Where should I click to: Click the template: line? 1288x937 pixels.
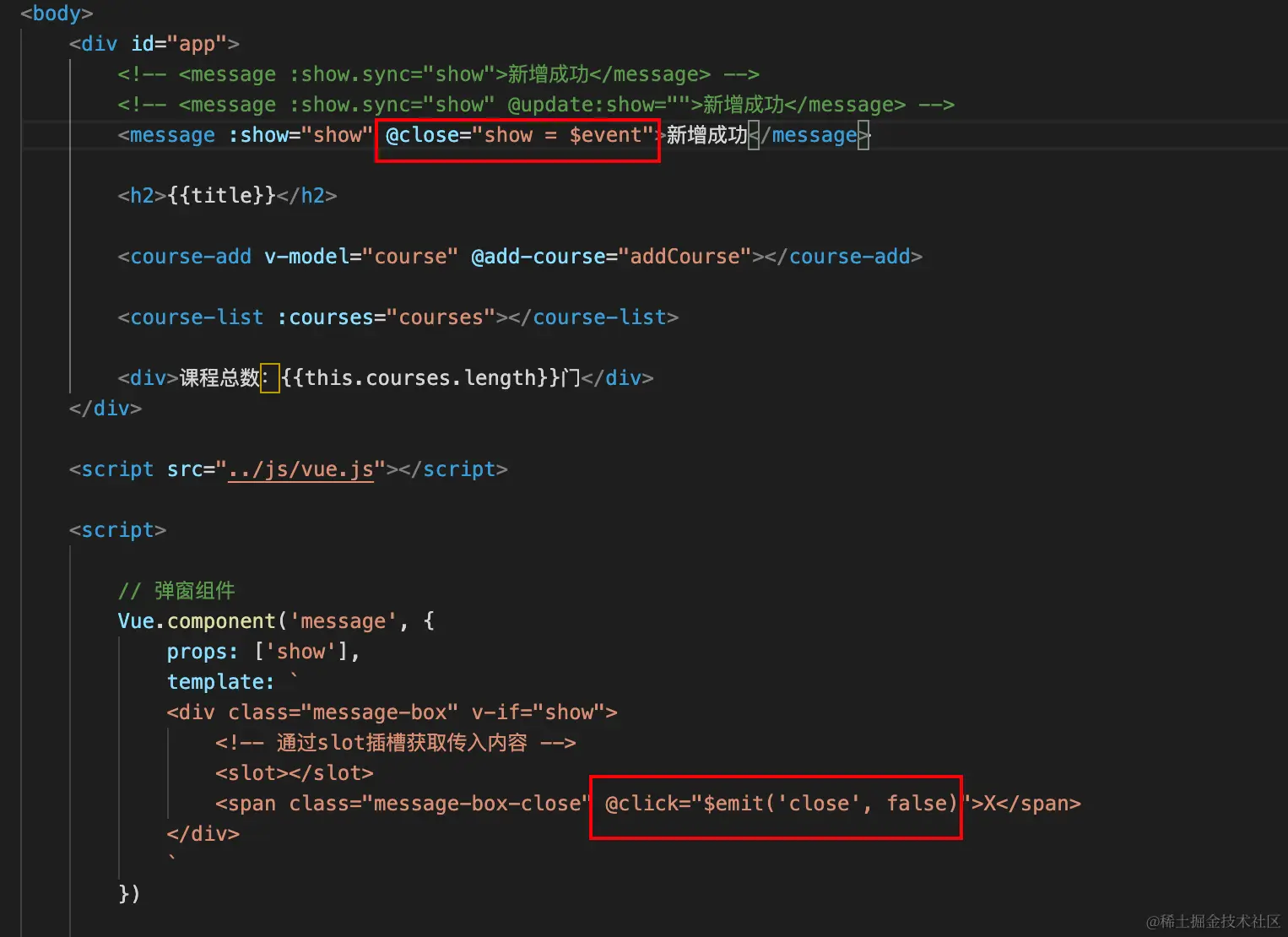232,682
